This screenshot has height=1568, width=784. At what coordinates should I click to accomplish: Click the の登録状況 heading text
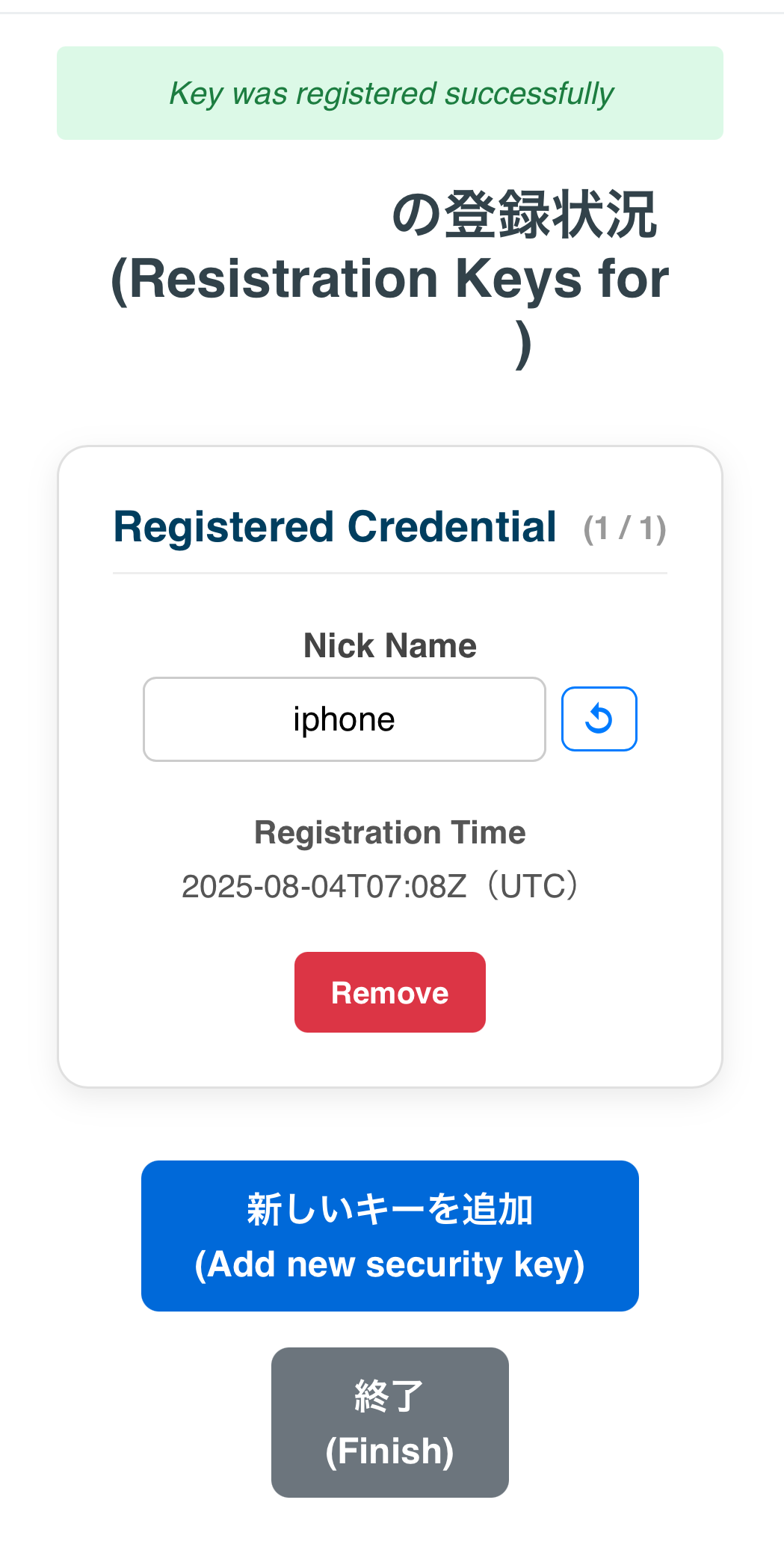pos(524,215)
